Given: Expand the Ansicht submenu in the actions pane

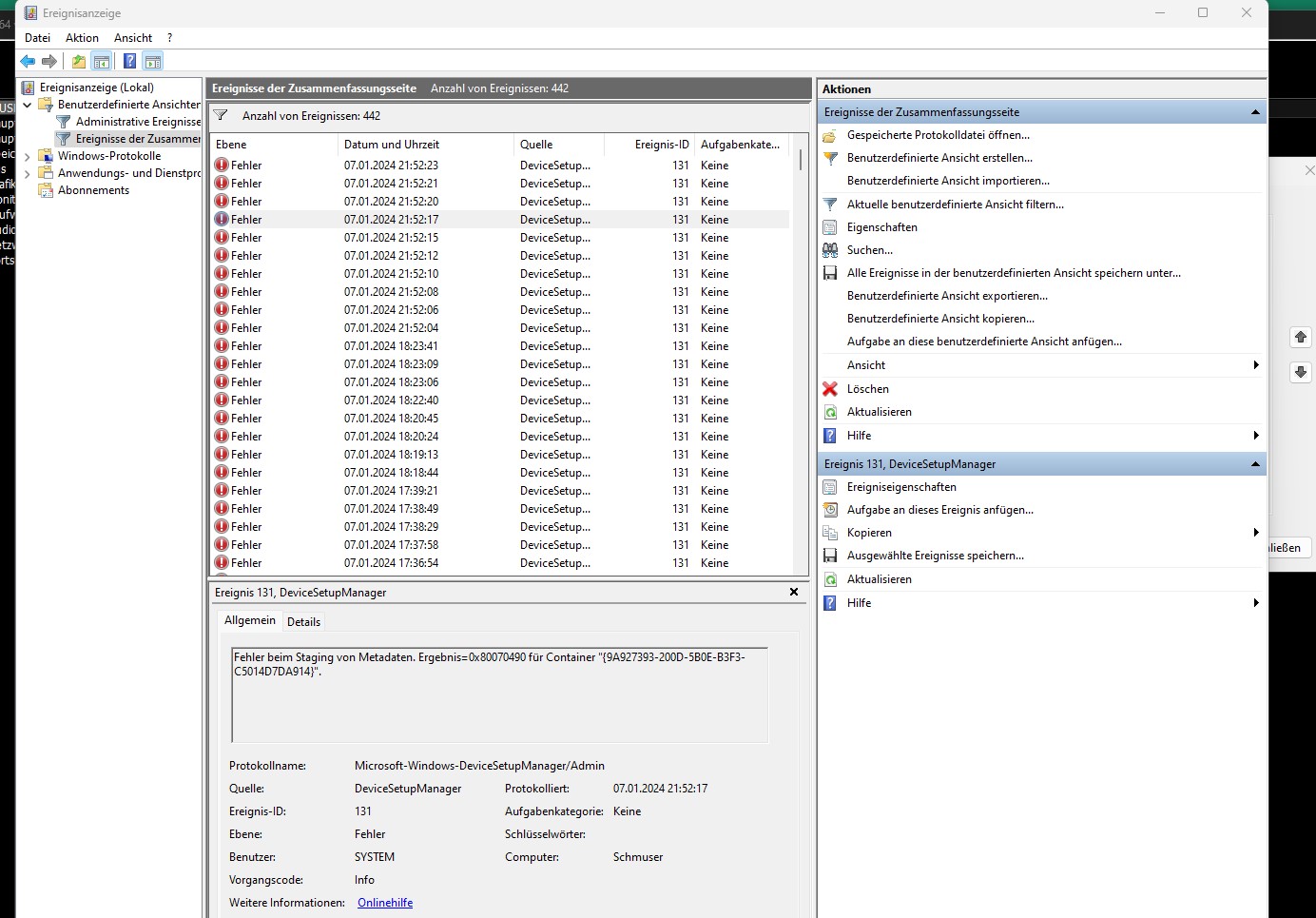Looking at the screenshot, I should point(1256,365).
